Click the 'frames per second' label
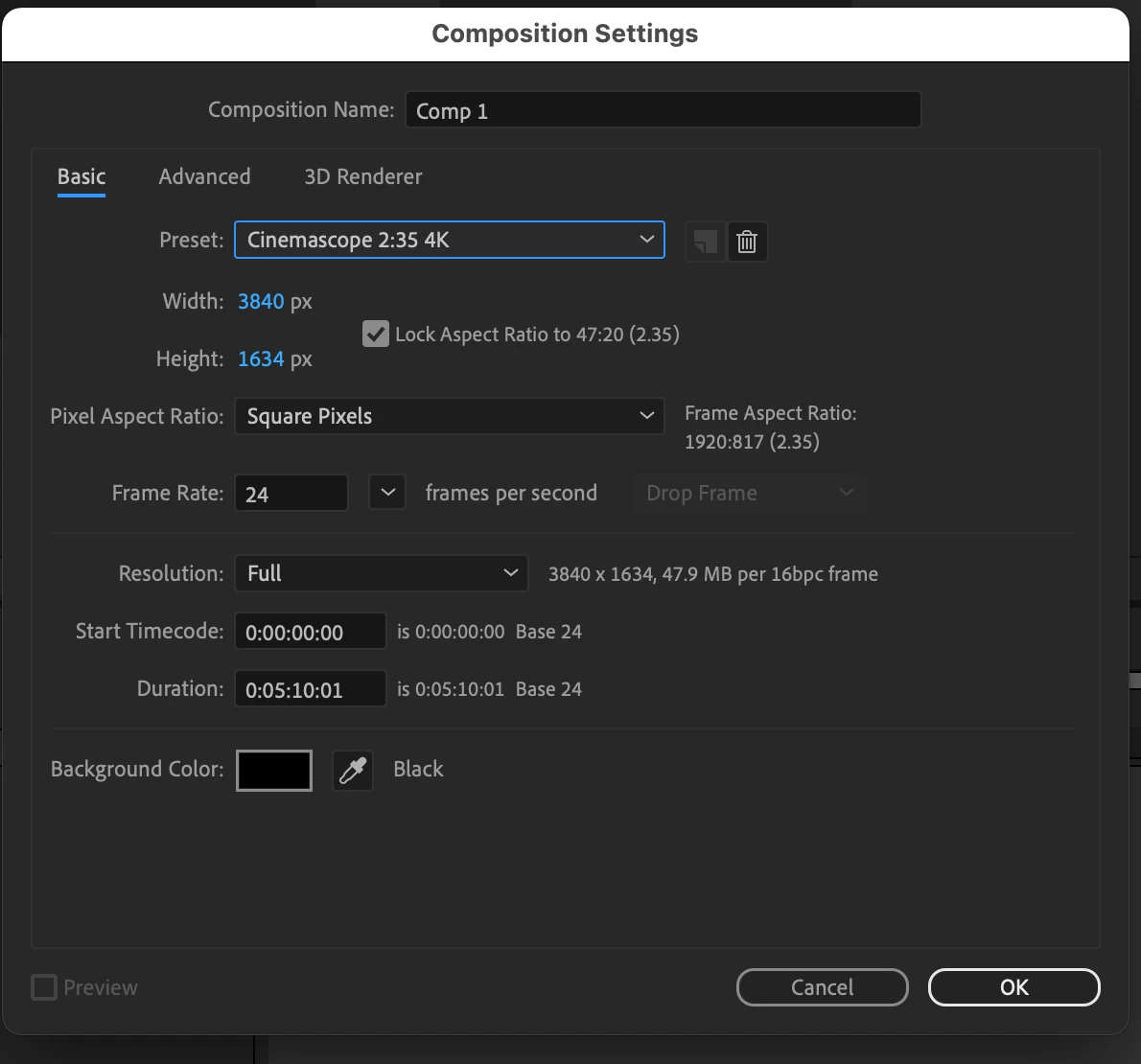 pyautogui.click(x=511, y=493)
